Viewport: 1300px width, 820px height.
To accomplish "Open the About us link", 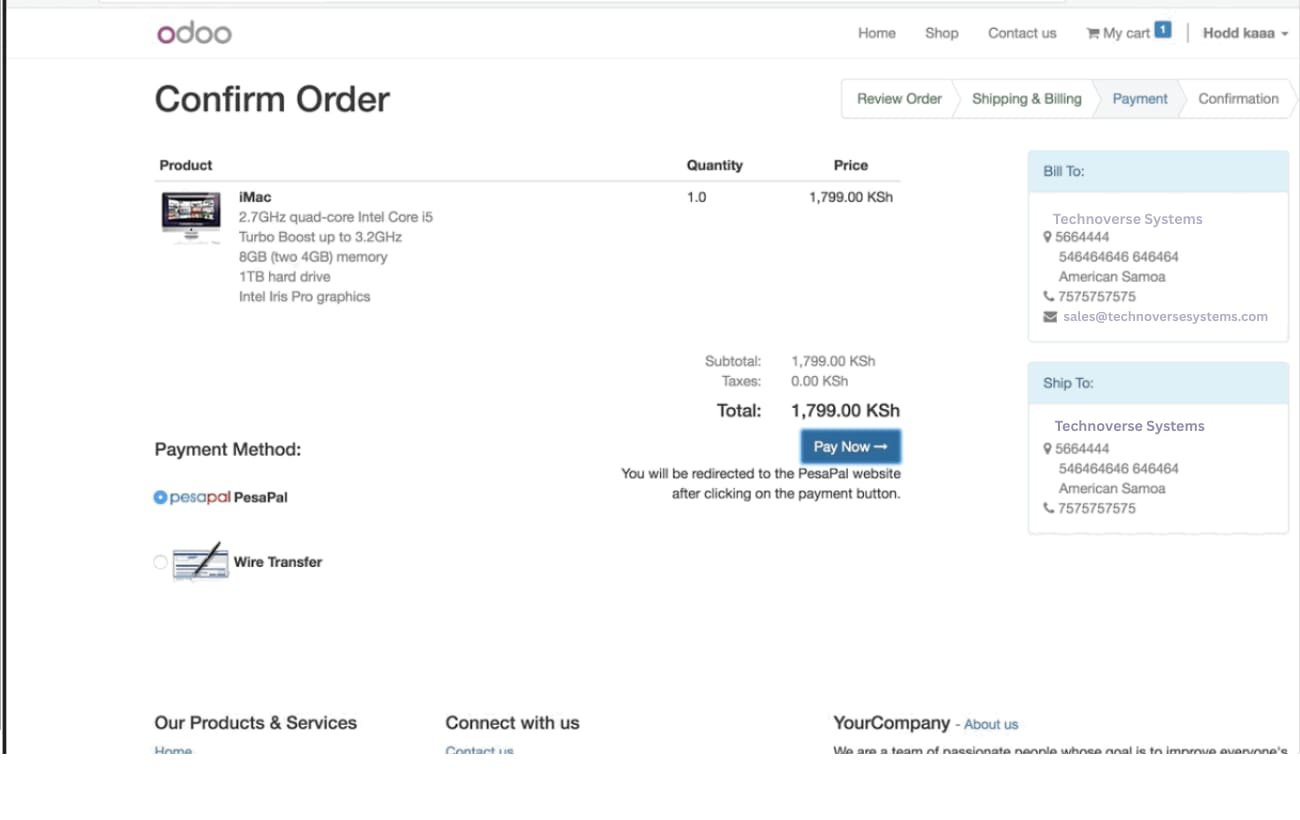I will coord(991,725).
